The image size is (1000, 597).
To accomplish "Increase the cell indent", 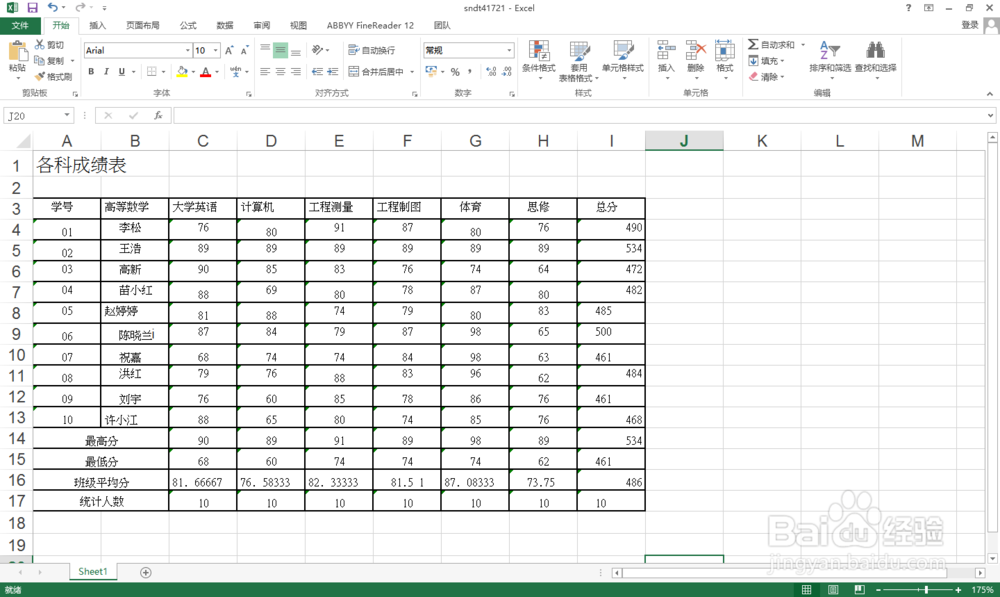I will [x=332, y=71].
